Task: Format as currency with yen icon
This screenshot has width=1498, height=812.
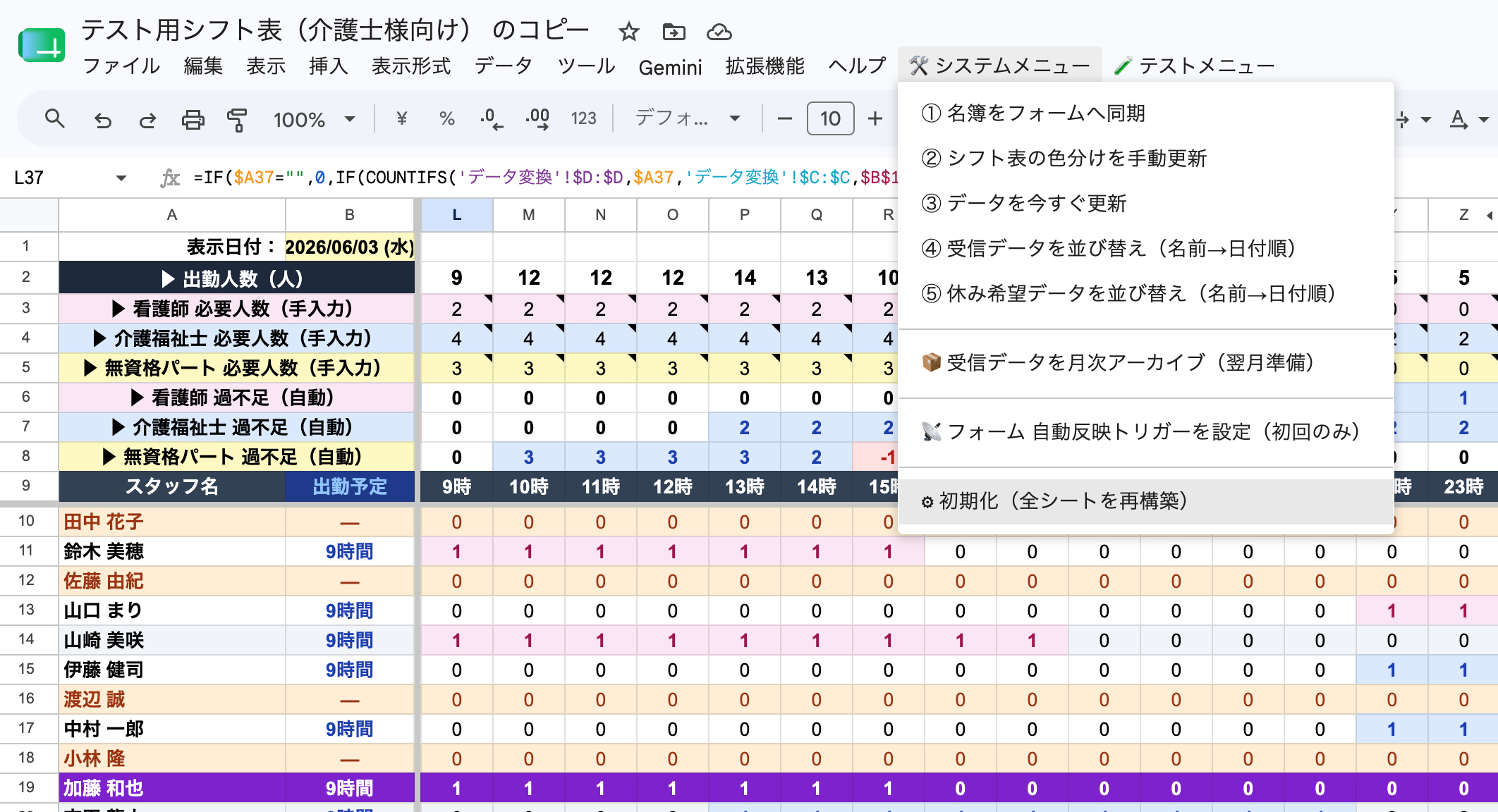Action: 401,118
